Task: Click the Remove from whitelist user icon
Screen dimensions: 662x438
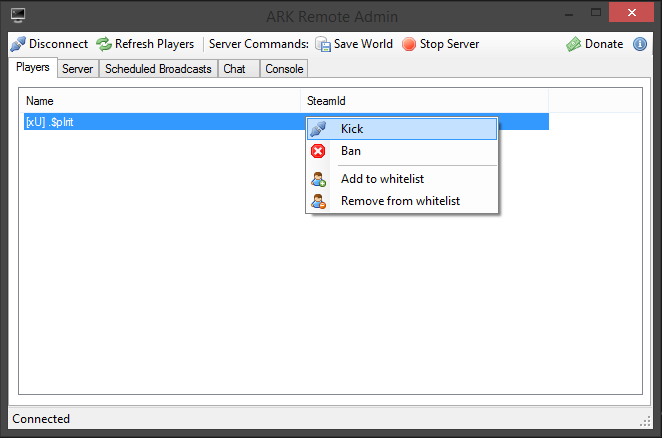Action: 318,201
